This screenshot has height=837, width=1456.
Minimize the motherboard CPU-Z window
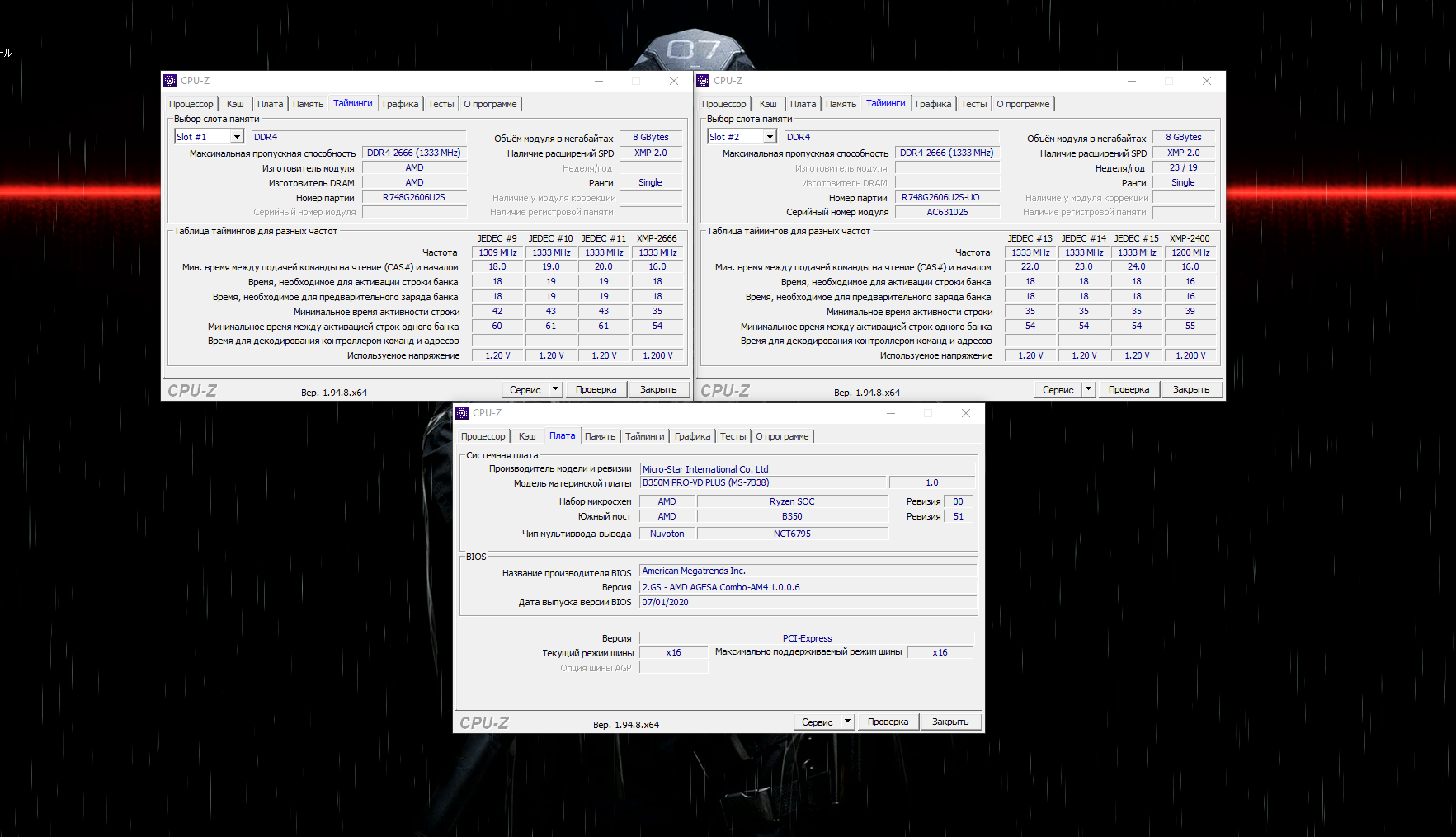coord(891,413)
